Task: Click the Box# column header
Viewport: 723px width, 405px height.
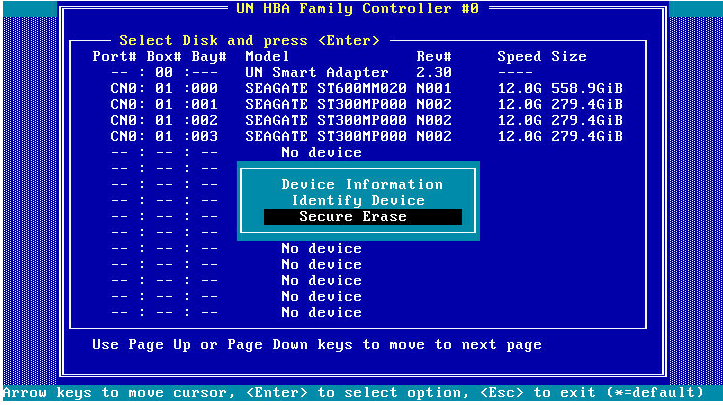Action: (x=164, y=56)
